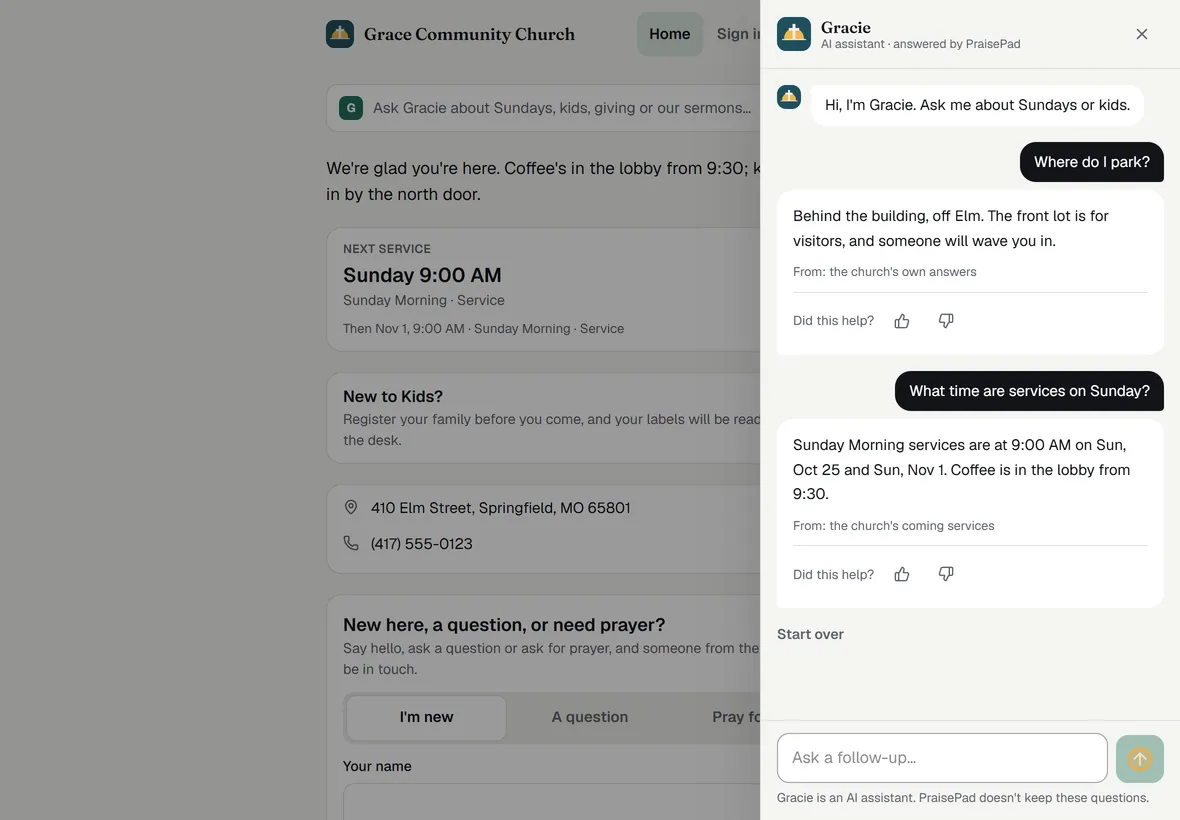Click the "Gracie" name in panel header
Image resolution: width=1180 pixels, height=820 pixels.
coord(846,28)
